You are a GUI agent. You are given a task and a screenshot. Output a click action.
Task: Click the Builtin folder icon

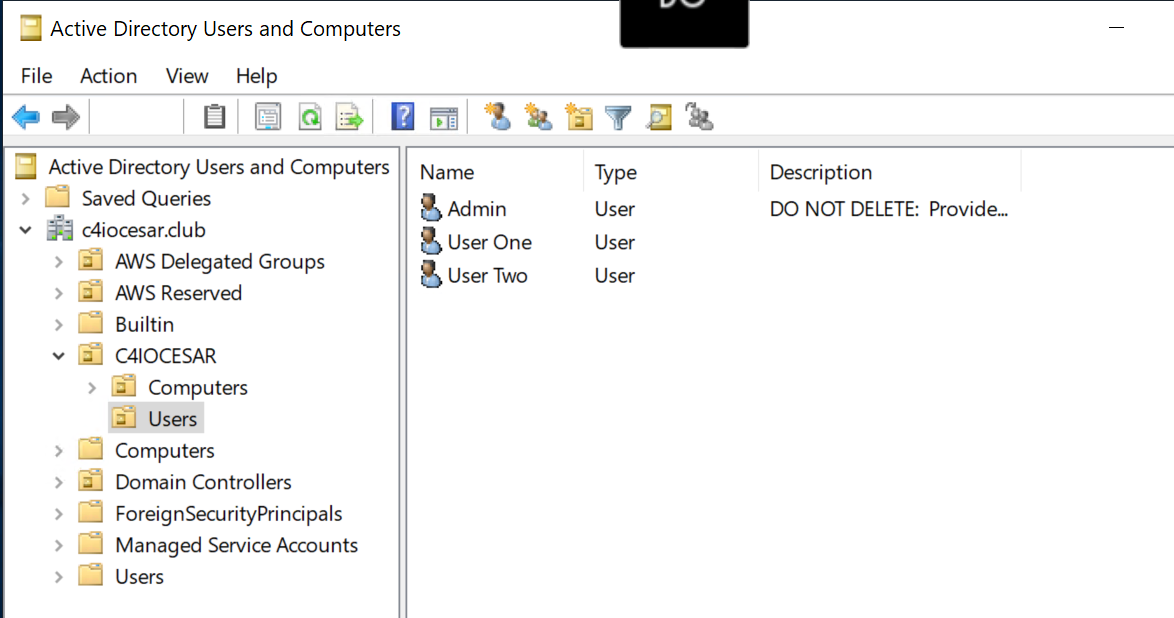coord(91,324)
